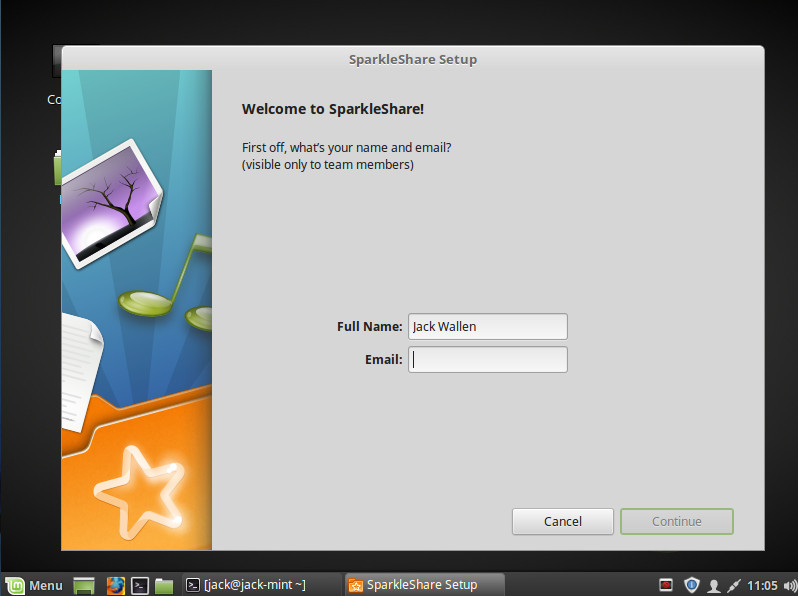Click the Full Name text field
This screenshot has width=798, height=596.
coord(487,326)
